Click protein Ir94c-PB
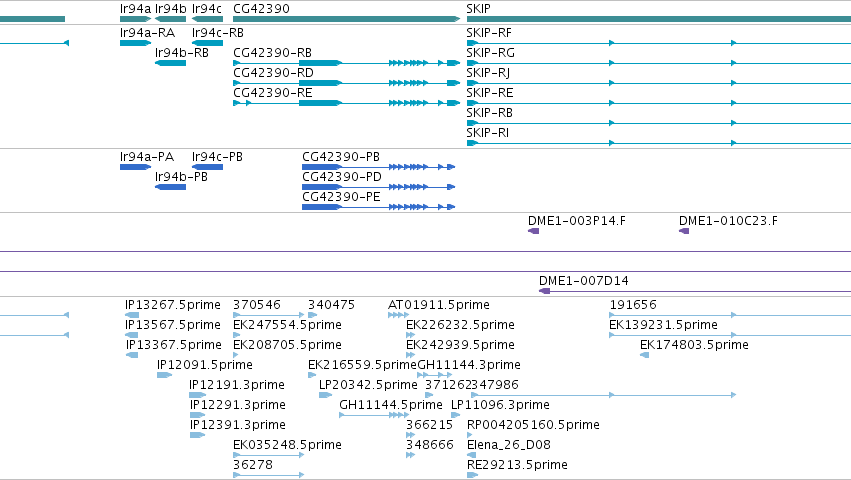851x480 pixels. [x=207, y=167]
